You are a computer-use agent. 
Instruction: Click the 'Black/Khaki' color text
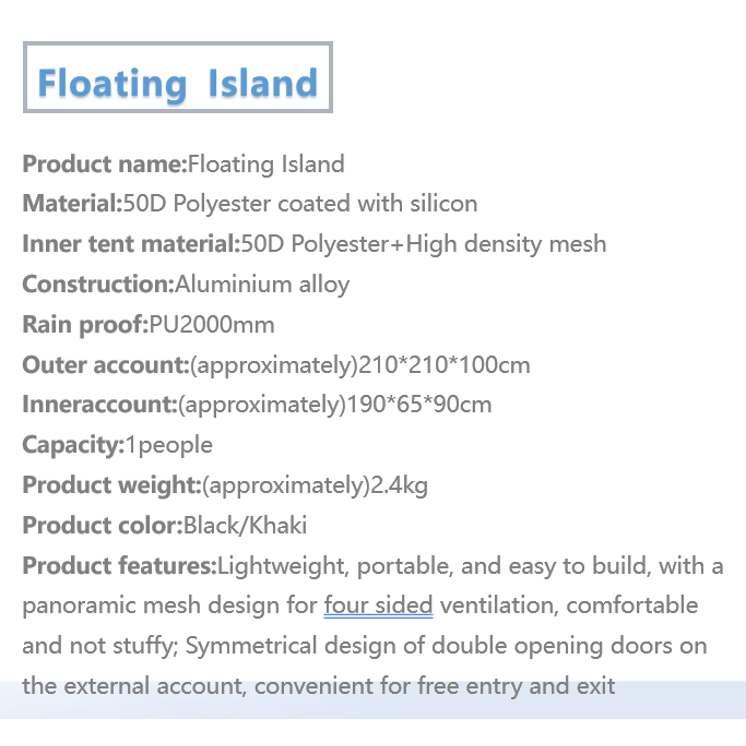245,526
